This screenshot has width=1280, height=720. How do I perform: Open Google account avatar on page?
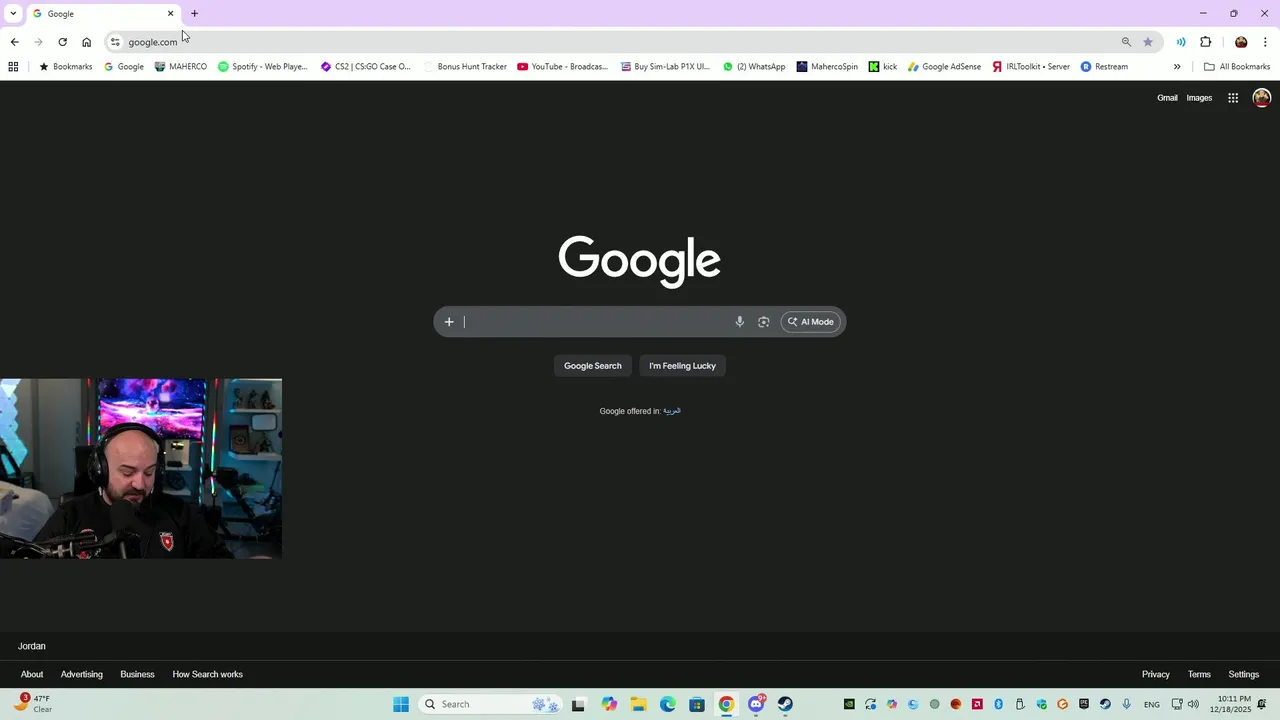[x=1261, y=98]
